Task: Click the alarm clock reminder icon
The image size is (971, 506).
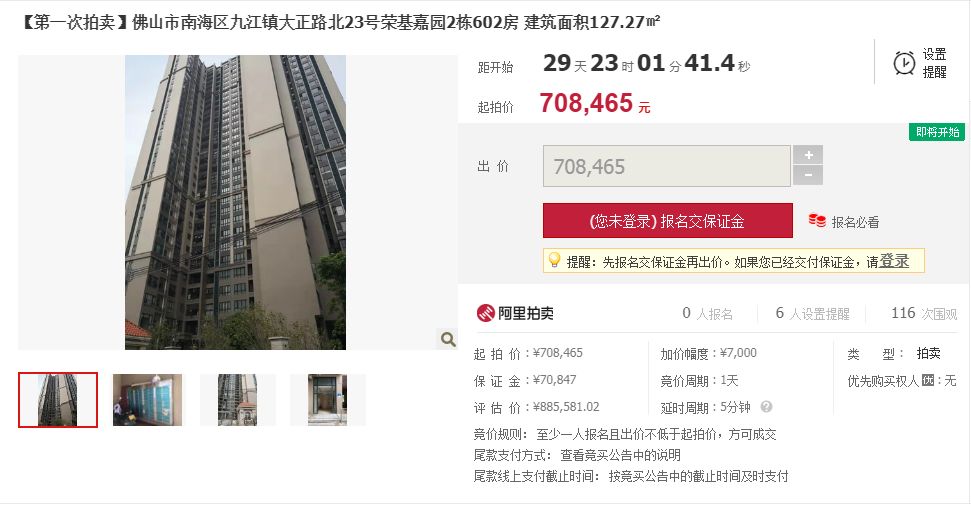Action: point(904,63)
